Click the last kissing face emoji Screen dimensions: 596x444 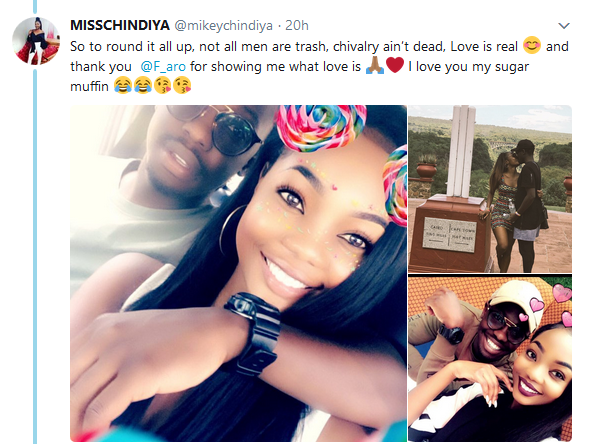point(182,86)
